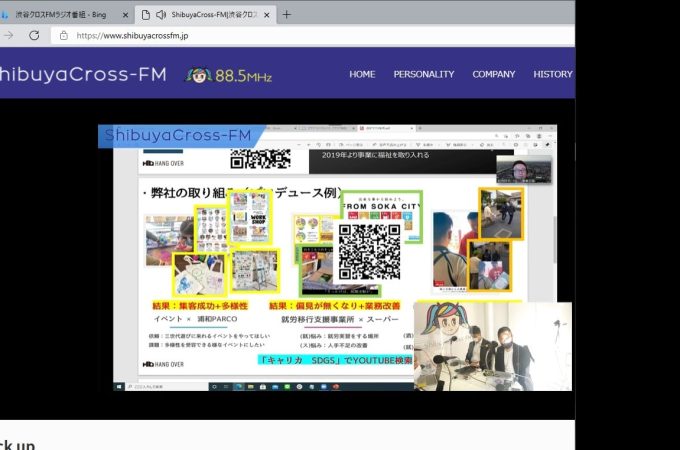The image size is (680, 450).
Task: Close the ShibuyaCross-FM tab
Action: (x=264, y=15)
